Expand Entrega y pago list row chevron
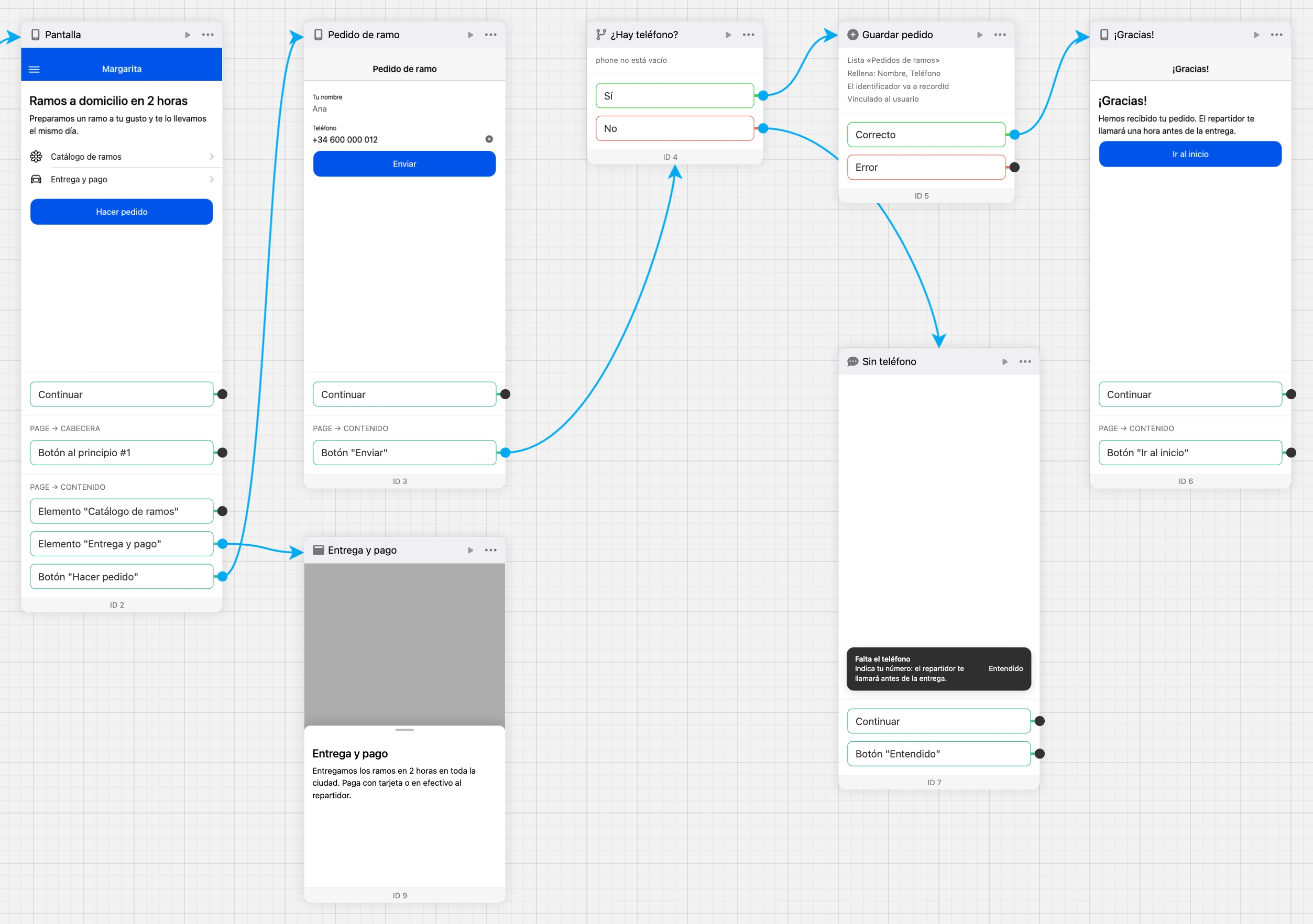The width and height of the screenshot is (1313, 924). coord(212,180)
